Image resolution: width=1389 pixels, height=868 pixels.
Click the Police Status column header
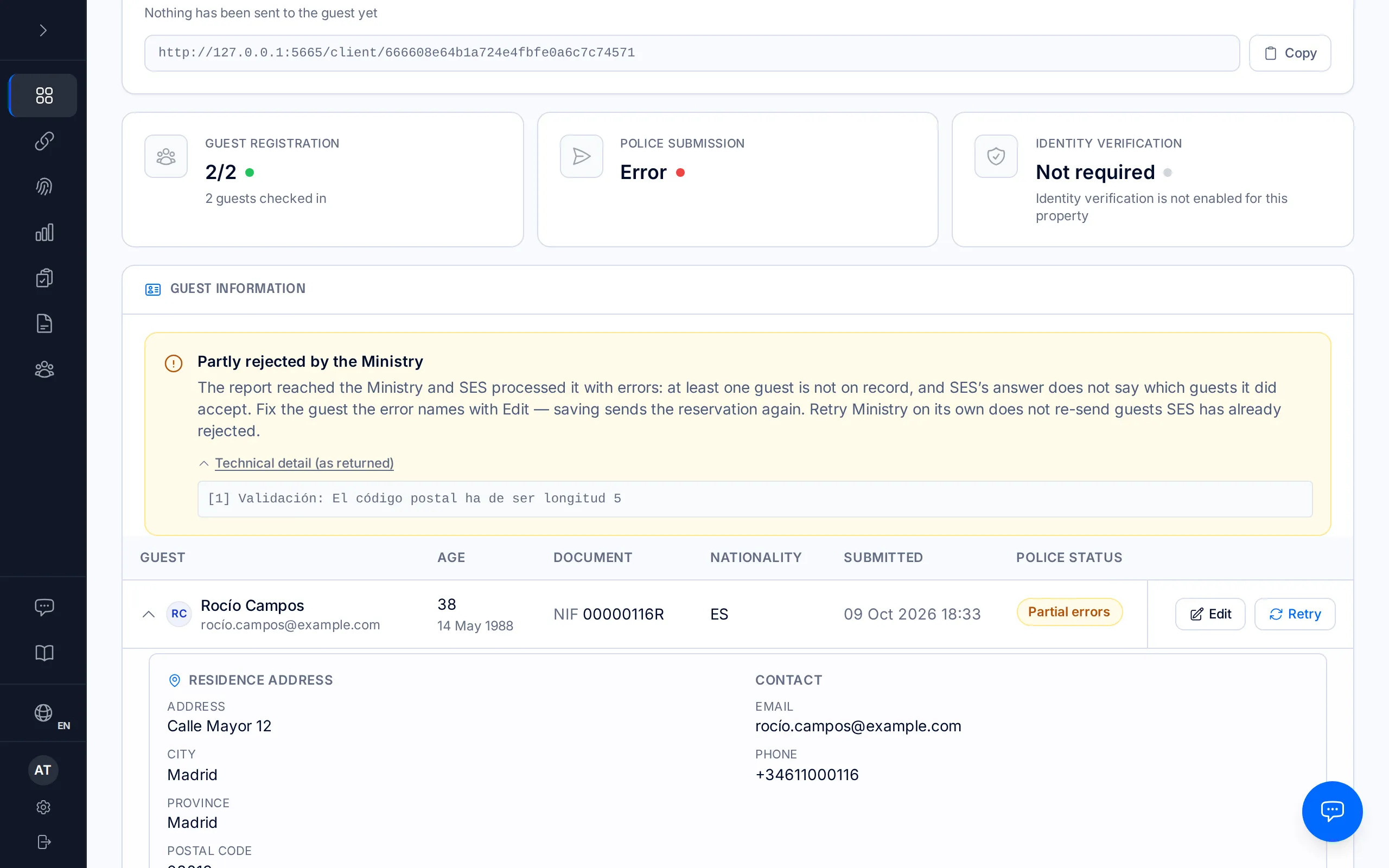pos(1069,557)
